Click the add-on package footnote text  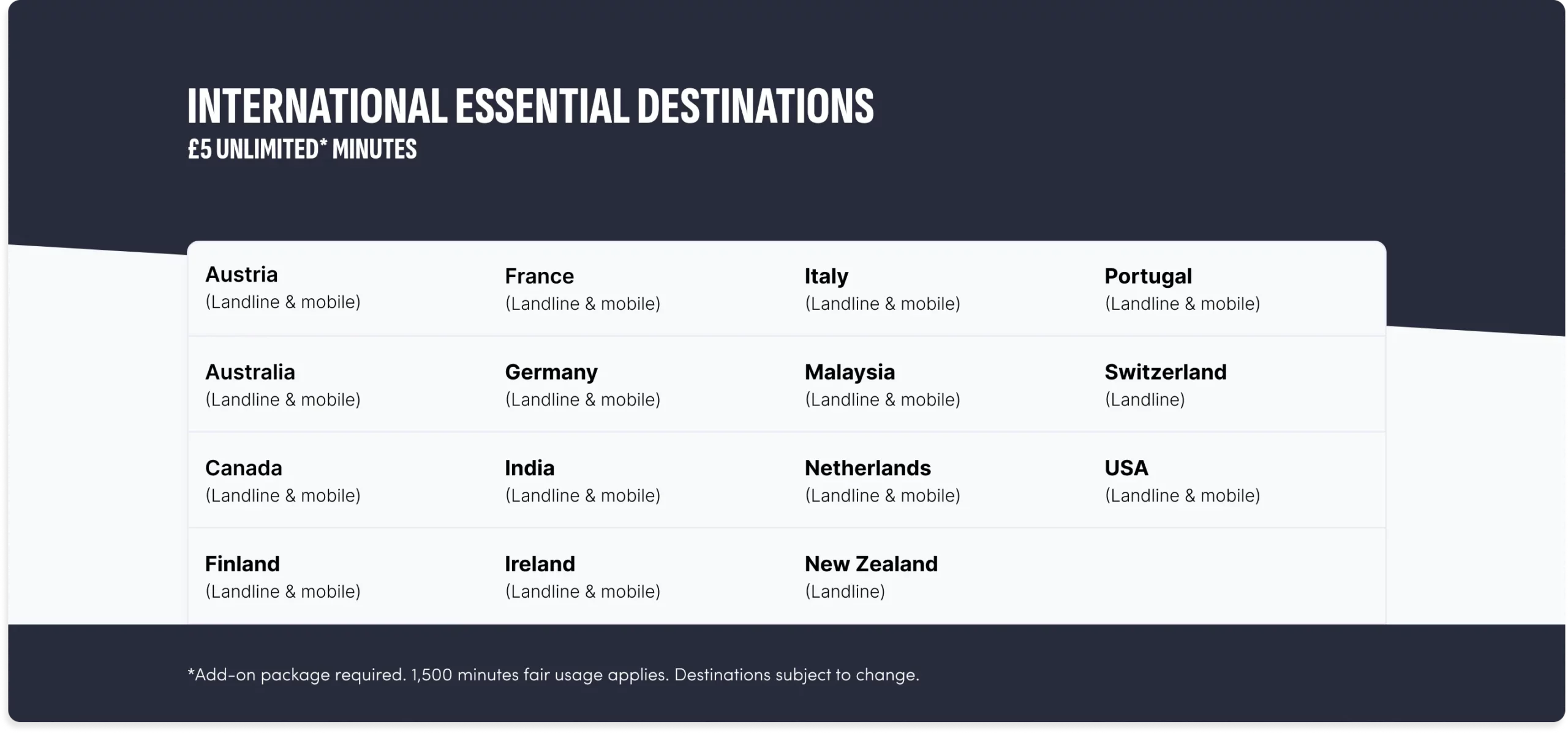click(x=553, y=675)
